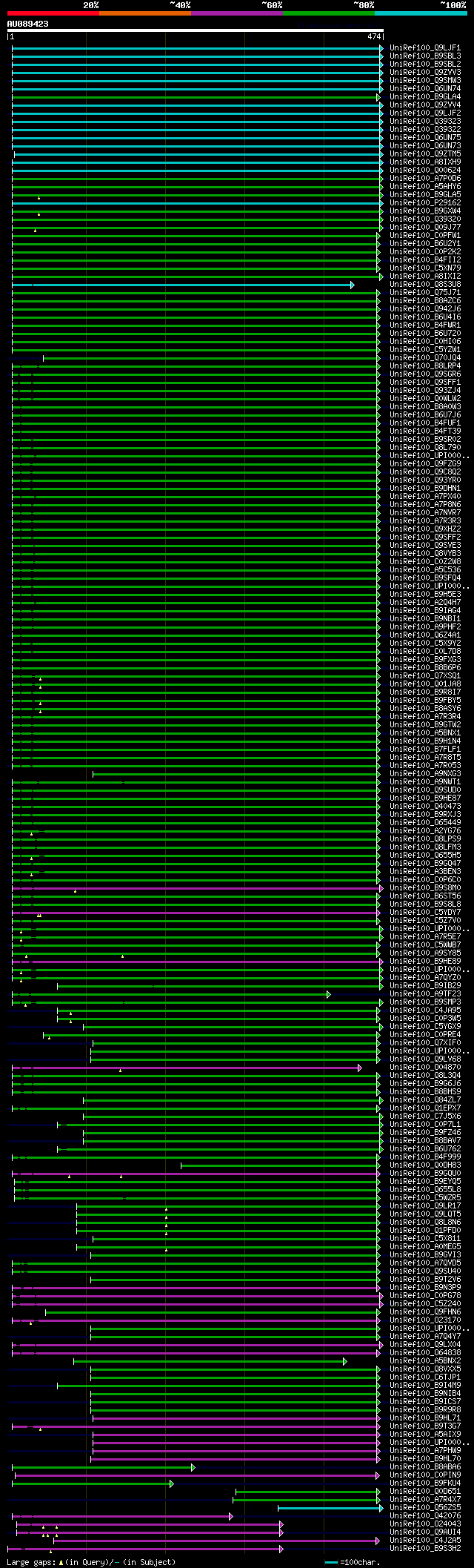The width and height of the screenshot is (474, 1568).
Task: Open hit UniRef100_C5Z240
Action: coord(425,1304)
